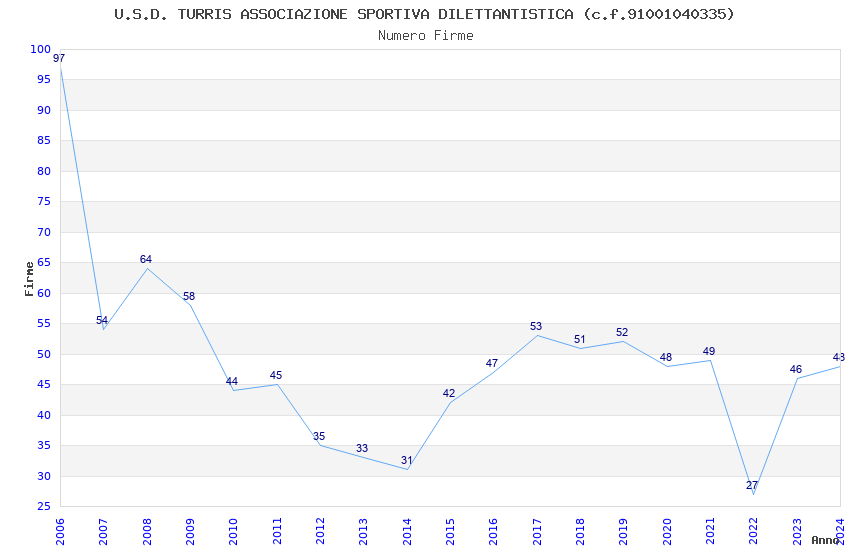Select data label 48 above year 2020
The width and height of the screenshot is (850, 550).
[666, 357]
